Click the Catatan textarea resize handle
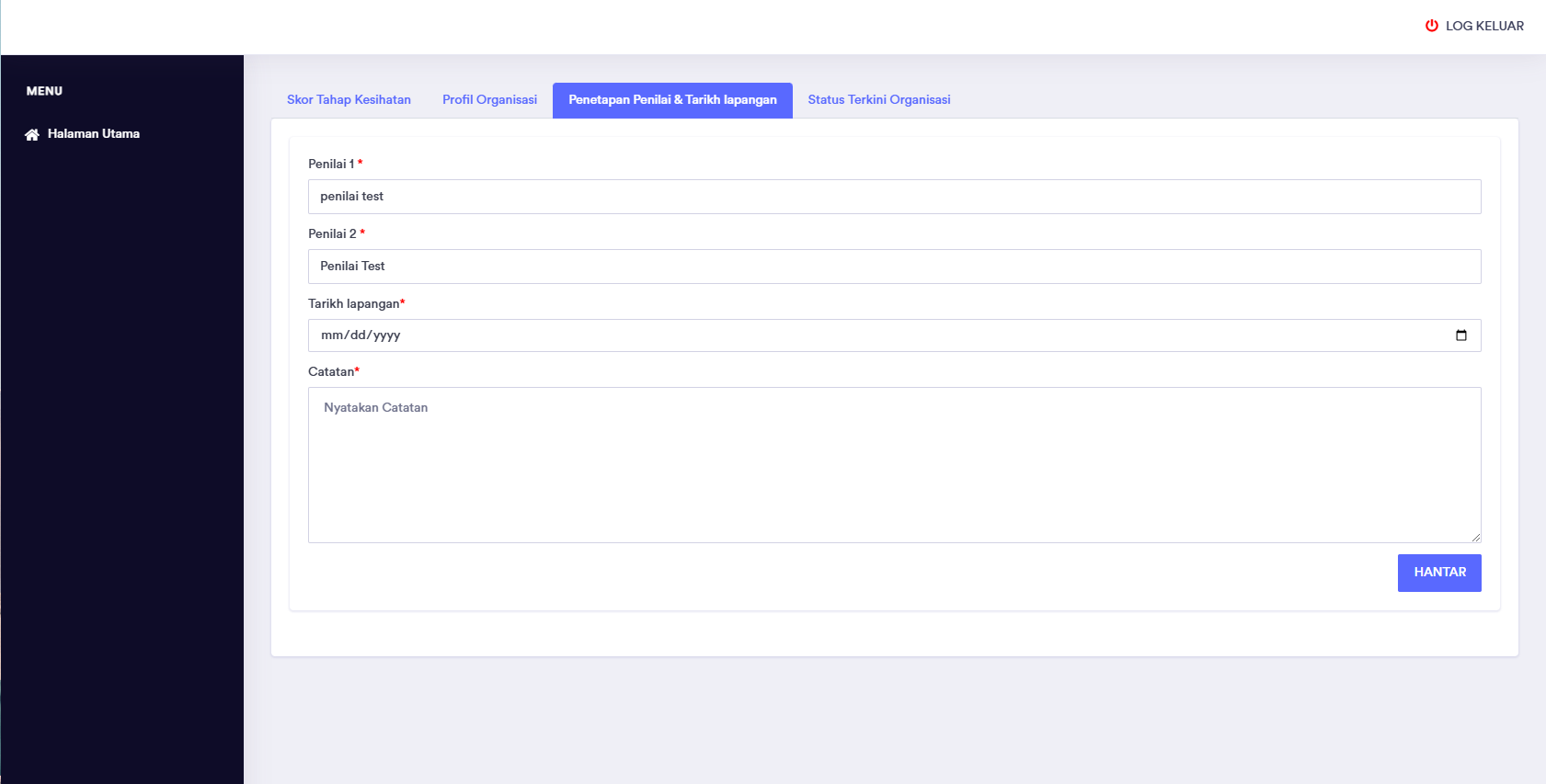 pos(1475,537)
